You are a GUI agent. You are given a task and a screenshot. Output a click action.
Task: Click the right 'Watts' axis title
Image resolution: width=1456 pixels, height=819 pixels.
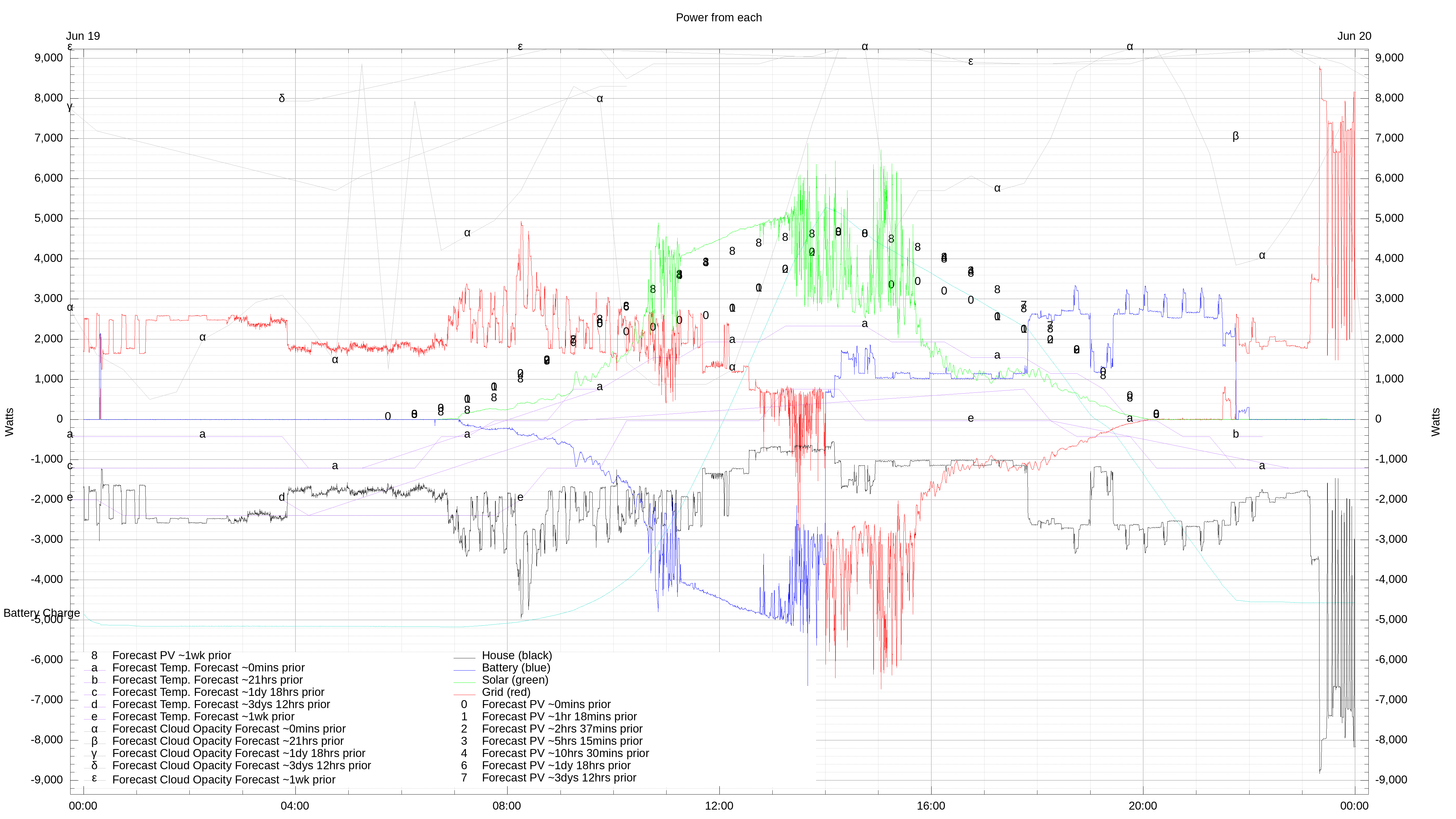pos(1436,422)
